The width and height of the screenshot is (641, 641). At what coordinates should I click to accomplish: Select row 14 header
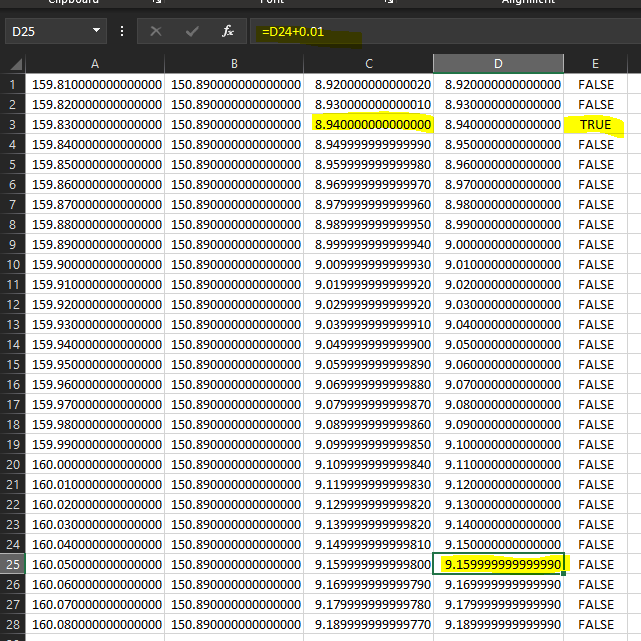pyautogui.click(x=13, y=345)
